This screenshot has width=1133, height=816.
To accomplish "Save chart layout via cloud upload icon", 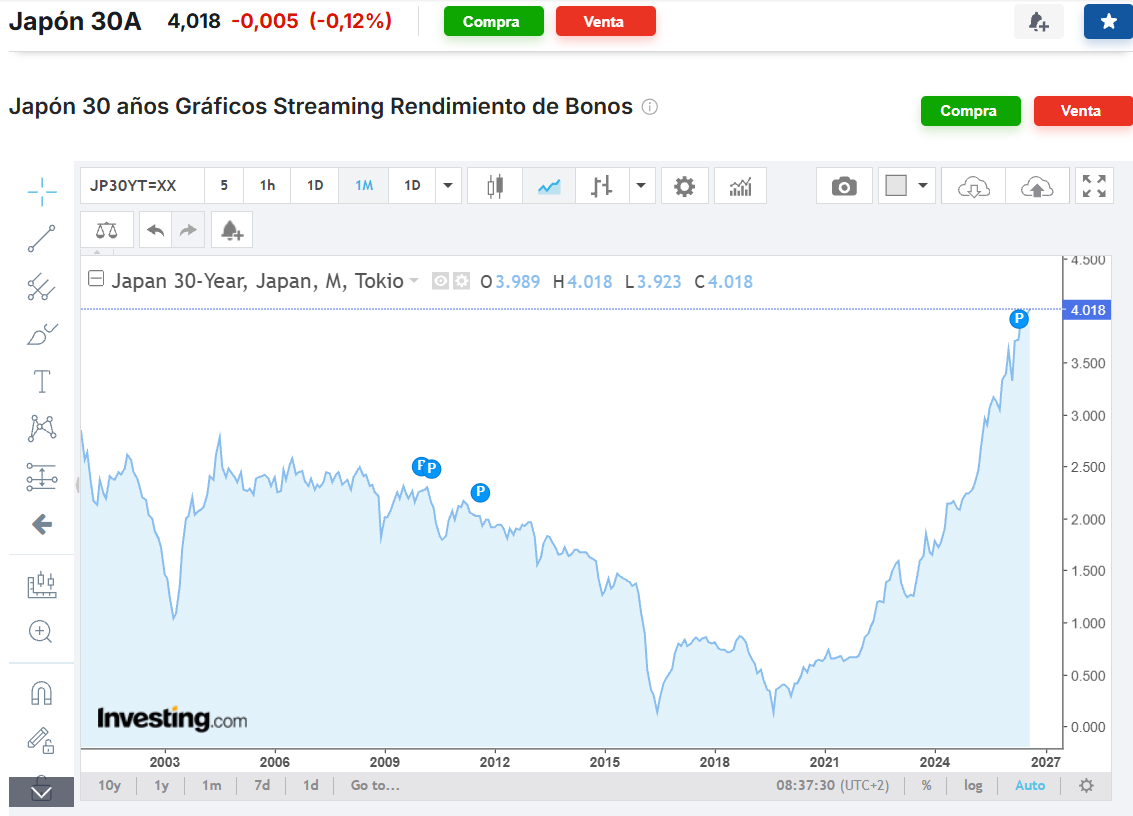I will point(1037,186).
